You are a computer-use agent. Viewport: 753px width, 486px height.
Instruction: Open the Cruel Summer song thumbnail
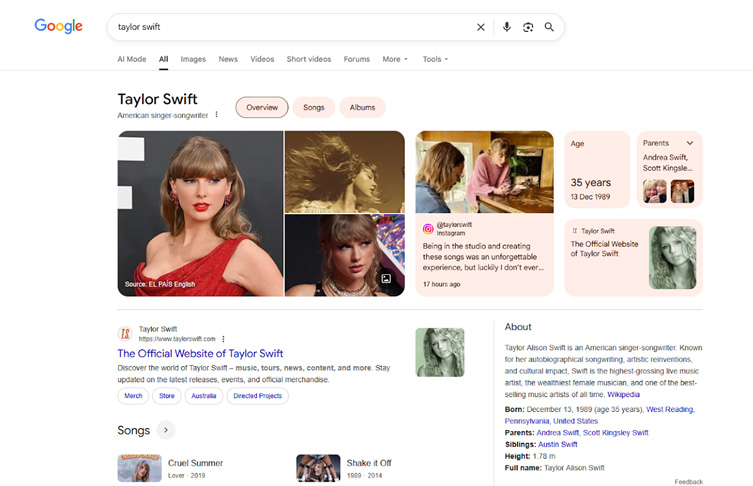click(x=139, y=468)
